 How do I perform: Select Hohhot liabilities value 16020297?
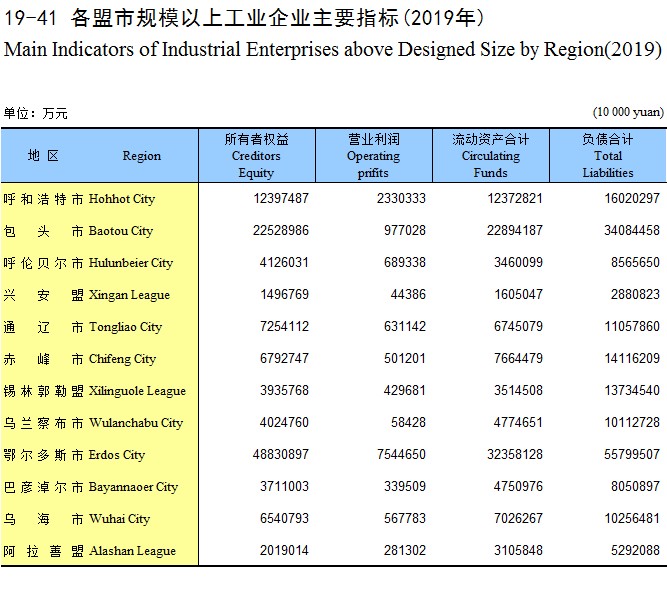coord(632,198)
